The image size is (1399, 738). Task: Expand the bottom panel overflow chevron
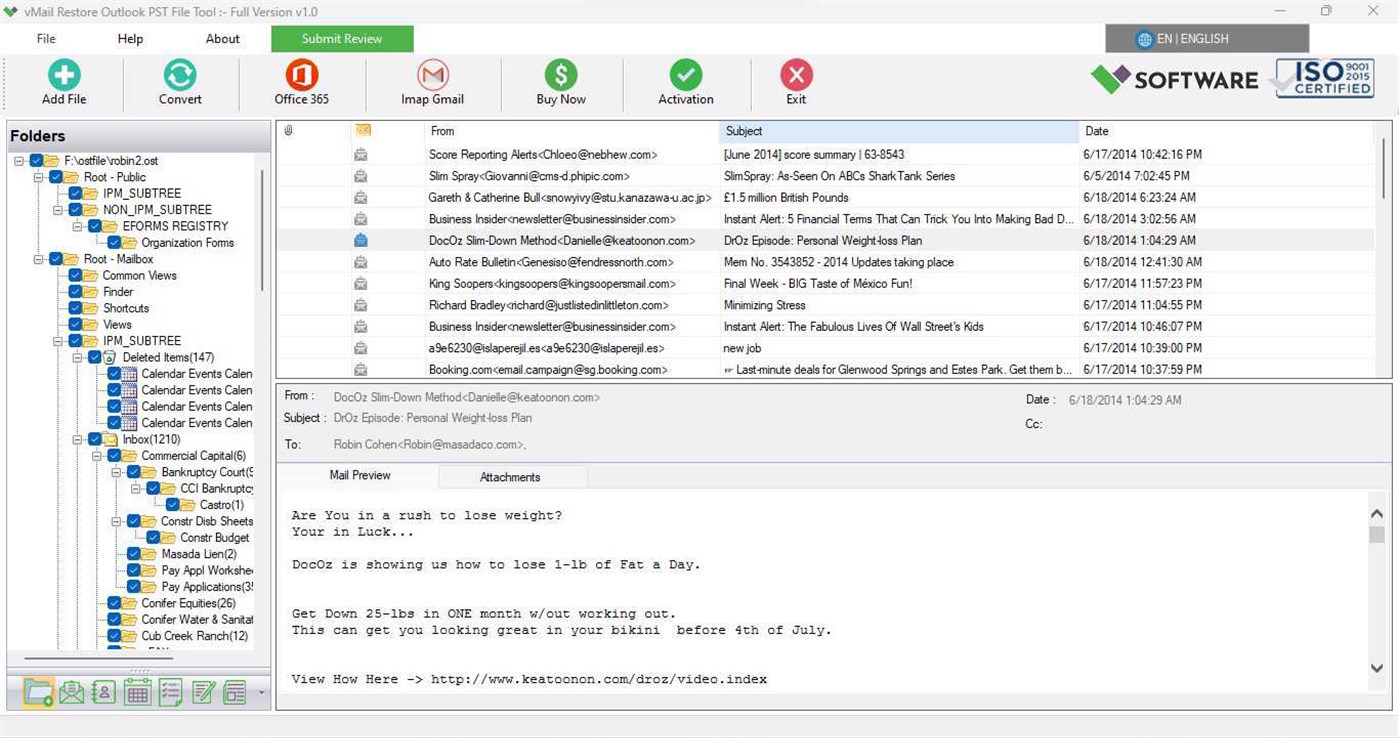coord(261,693)
